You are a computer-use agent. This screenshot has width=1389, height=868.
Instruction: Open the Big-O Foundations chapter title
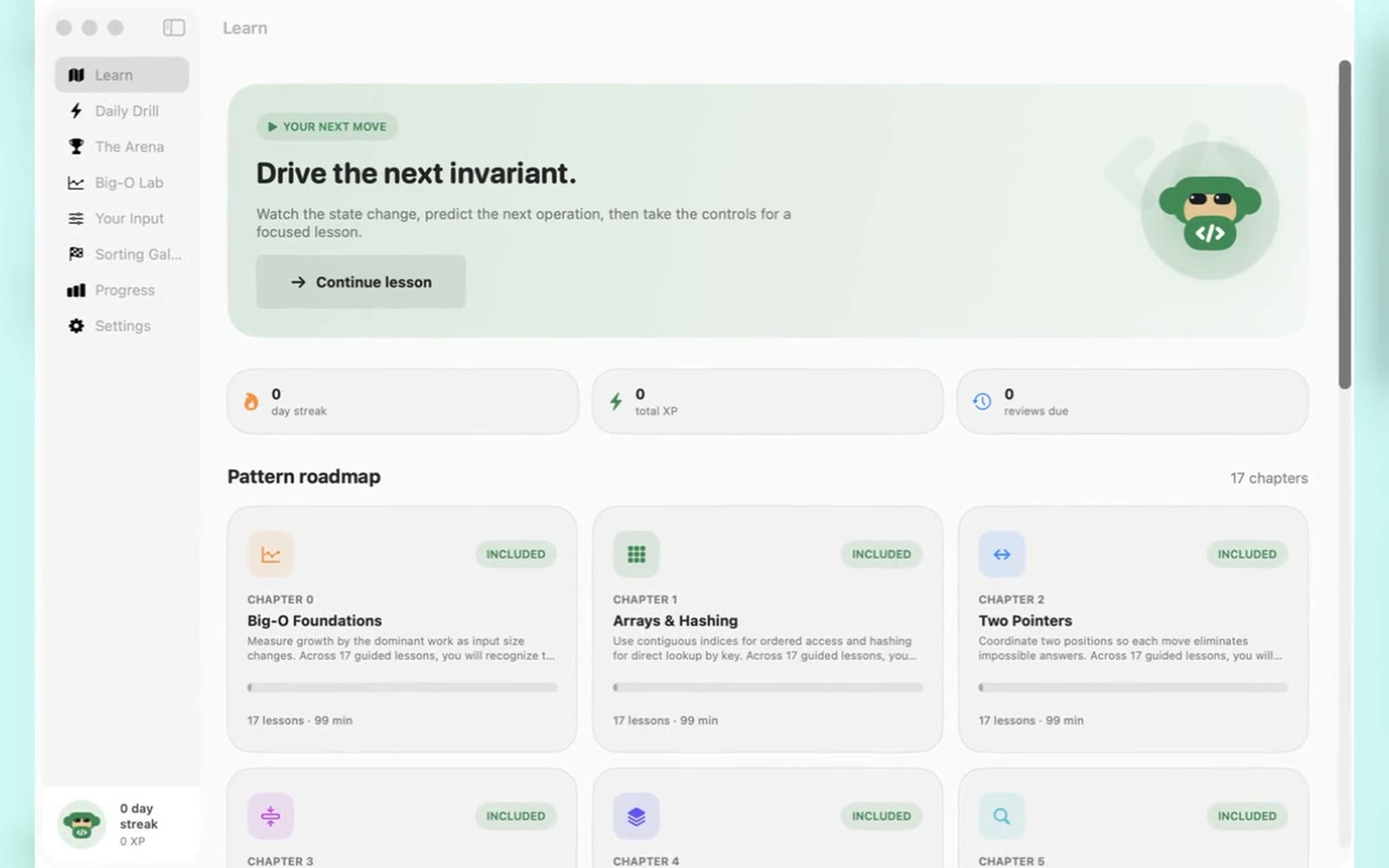coord(314,621)
